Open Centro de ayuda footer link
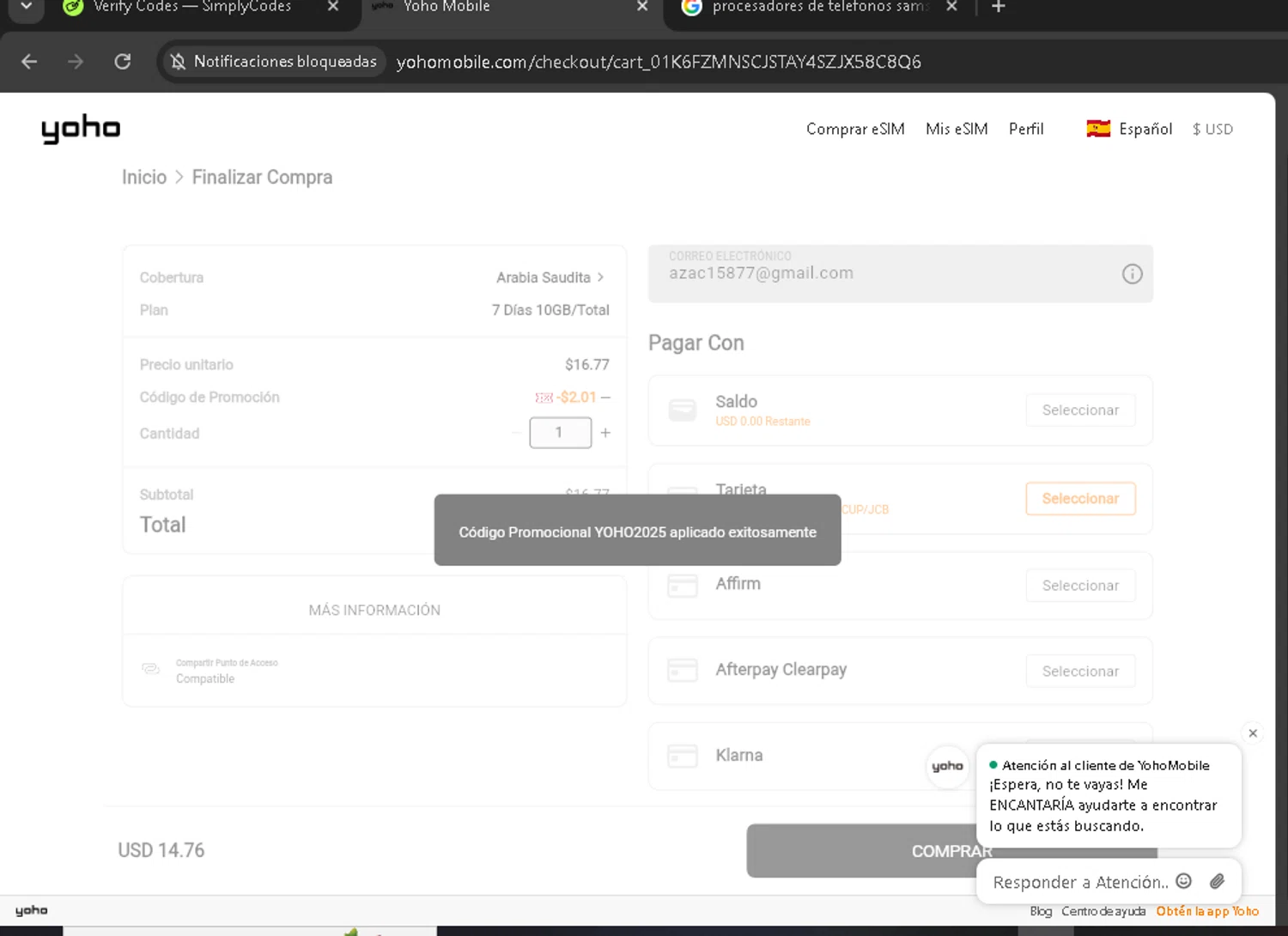The width and height of the screenshot is (1288, 936). (1103, 911)
